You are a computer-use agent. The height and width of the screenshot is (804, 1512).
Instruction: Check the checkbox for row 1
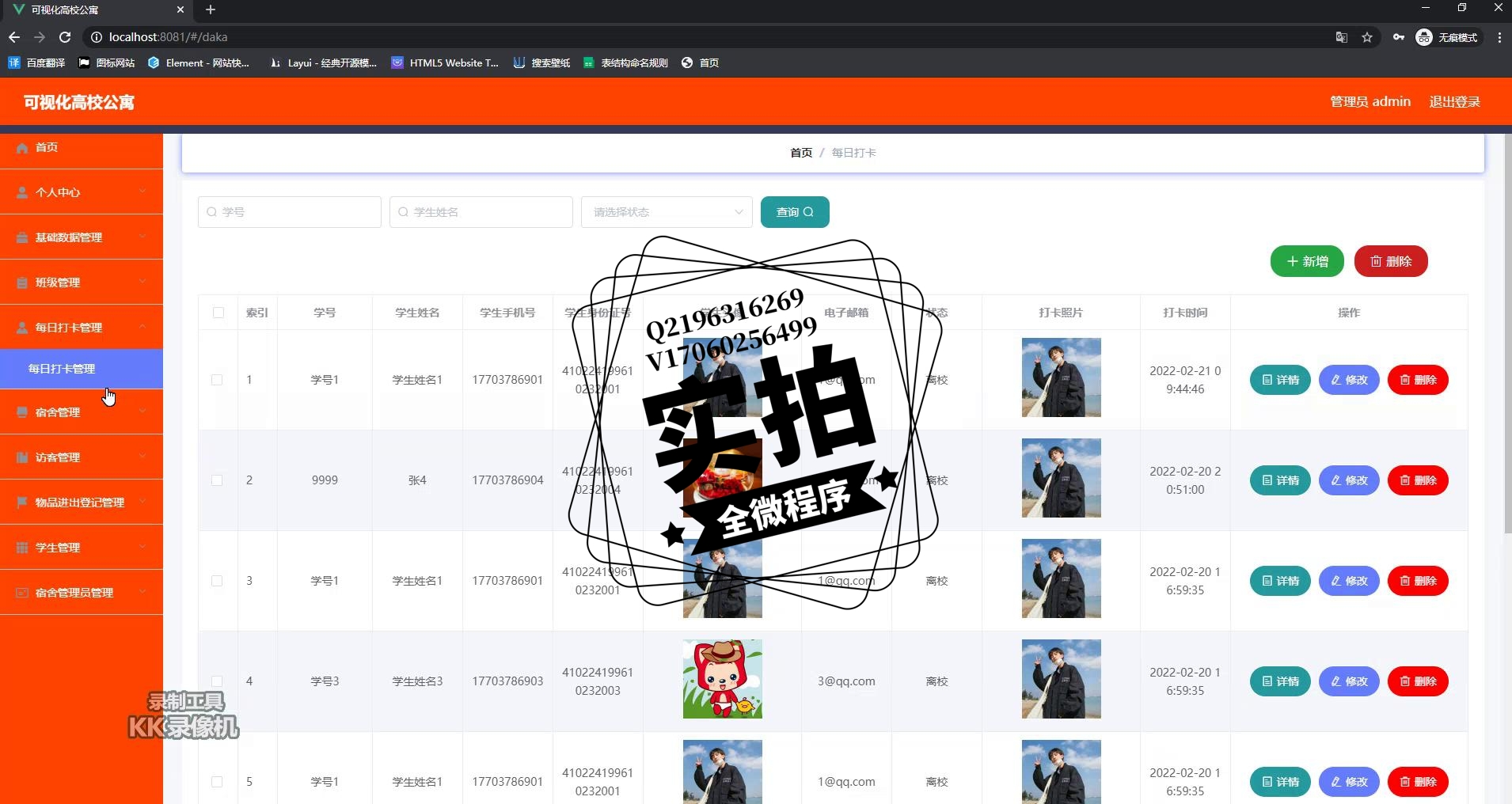click(x=217, y=380)
